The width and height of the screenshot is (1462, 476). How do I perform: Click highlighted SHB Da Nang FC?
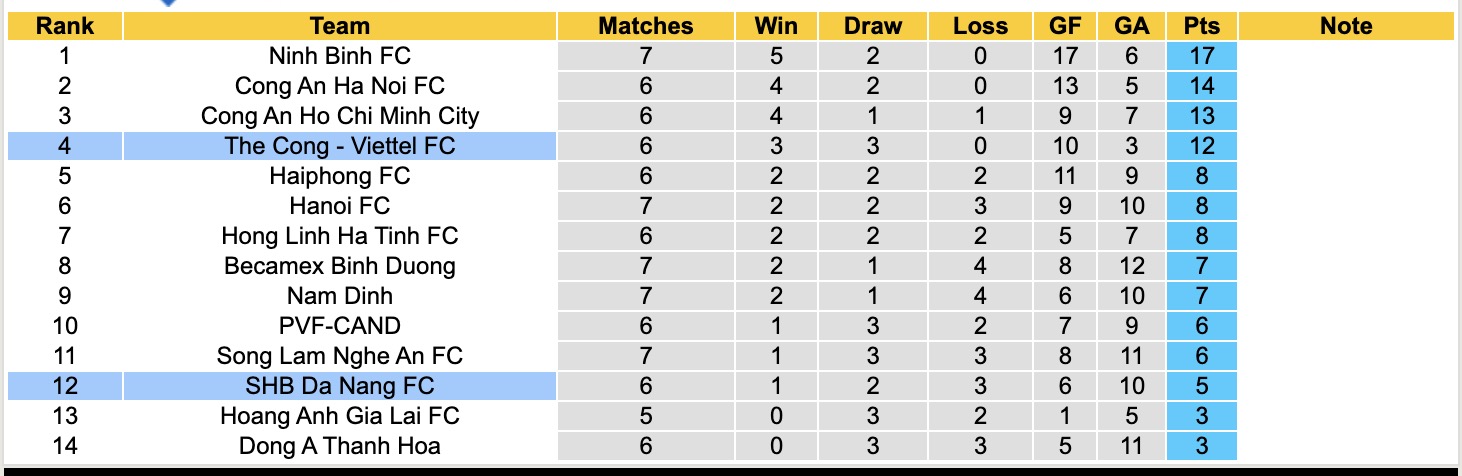pyautogui.click(x=340, y=386)
